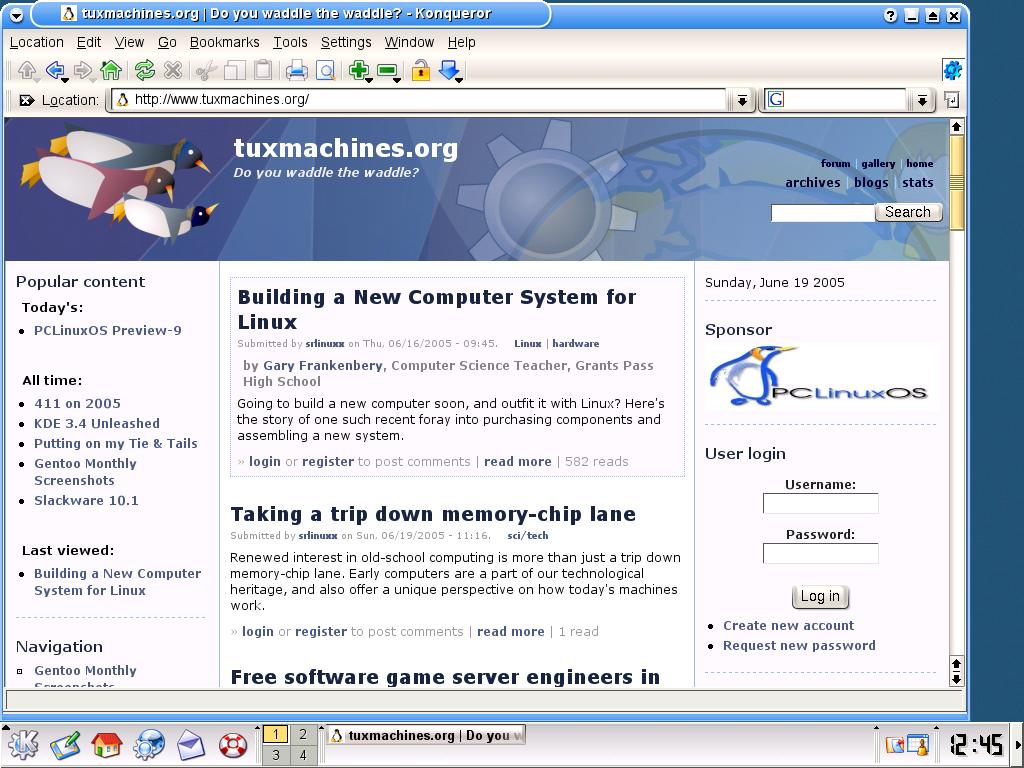Open Home folder from the panel
Image resolution: width=1024 pixels, height=768 pixels.
point(107,744)
